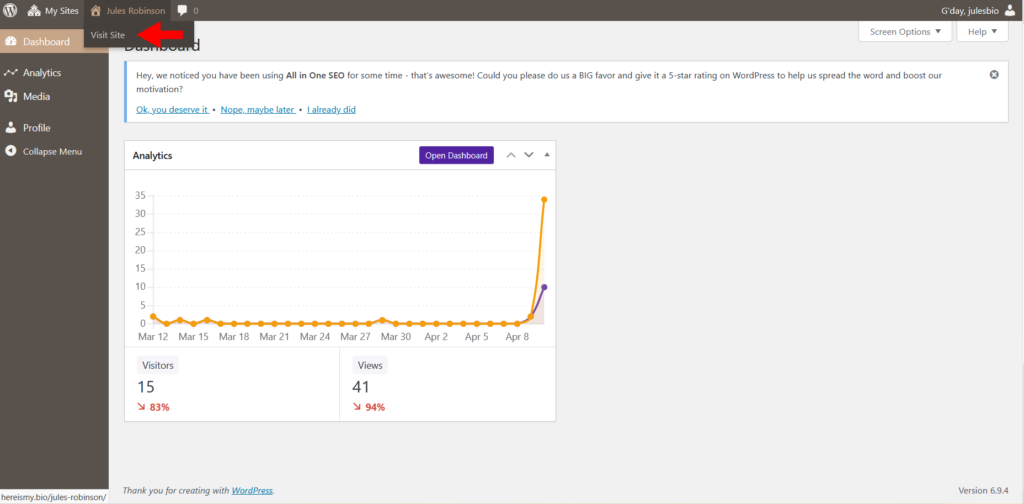Screen dimensions: 1024x504
Task: Open My Sites in admin bar
Action: pos(54,11)
